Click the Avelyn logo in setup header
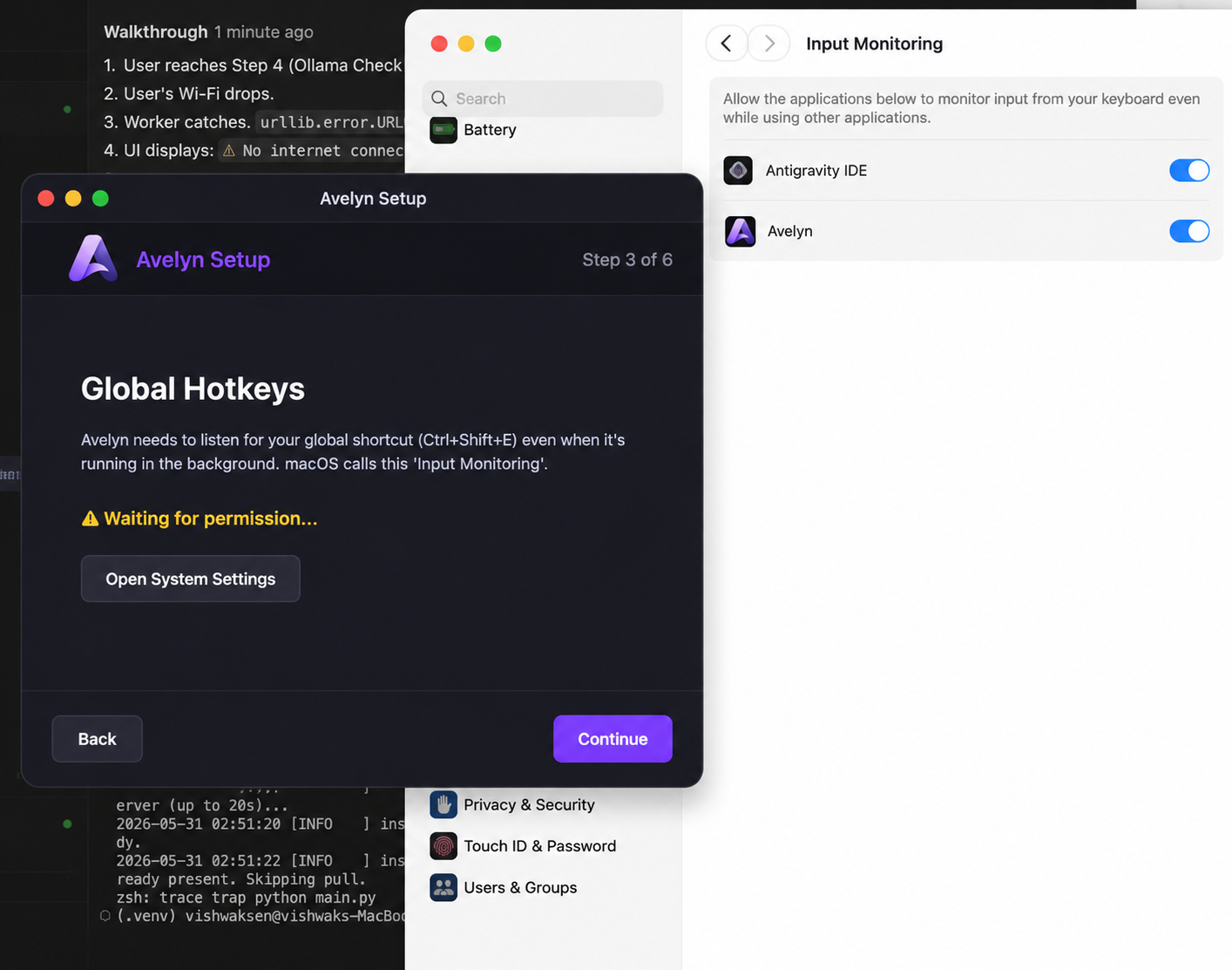Image resolution: width=1232 pixels, height=970 pixels. tap(93, 259)
